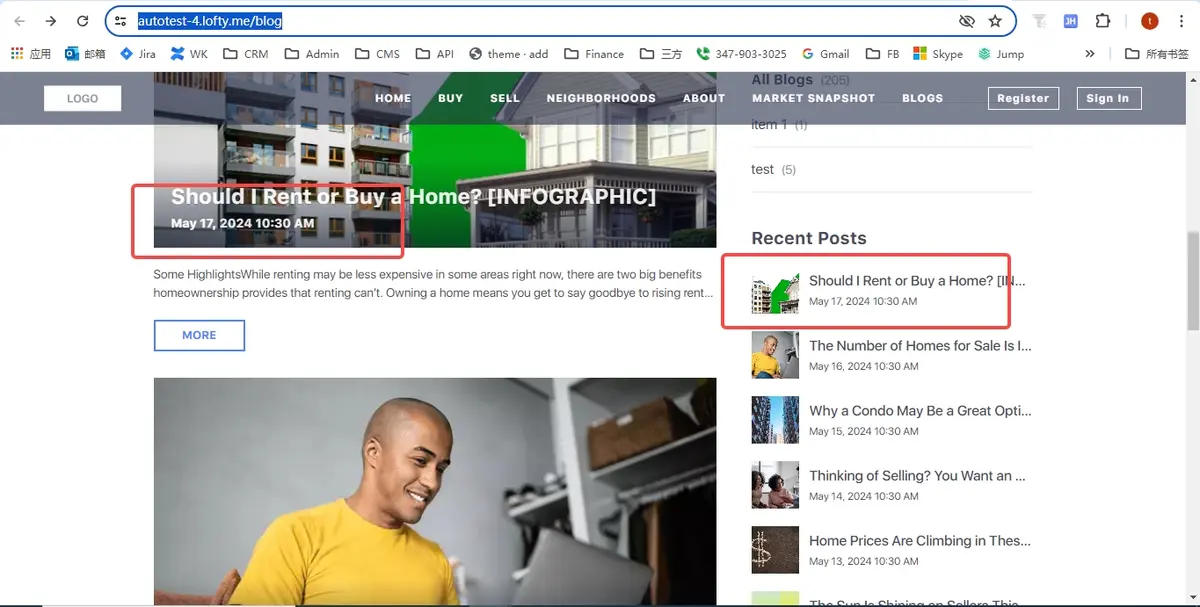Click thumbnail of 'Number of Homes for Sale' post

tap(775, 355)
